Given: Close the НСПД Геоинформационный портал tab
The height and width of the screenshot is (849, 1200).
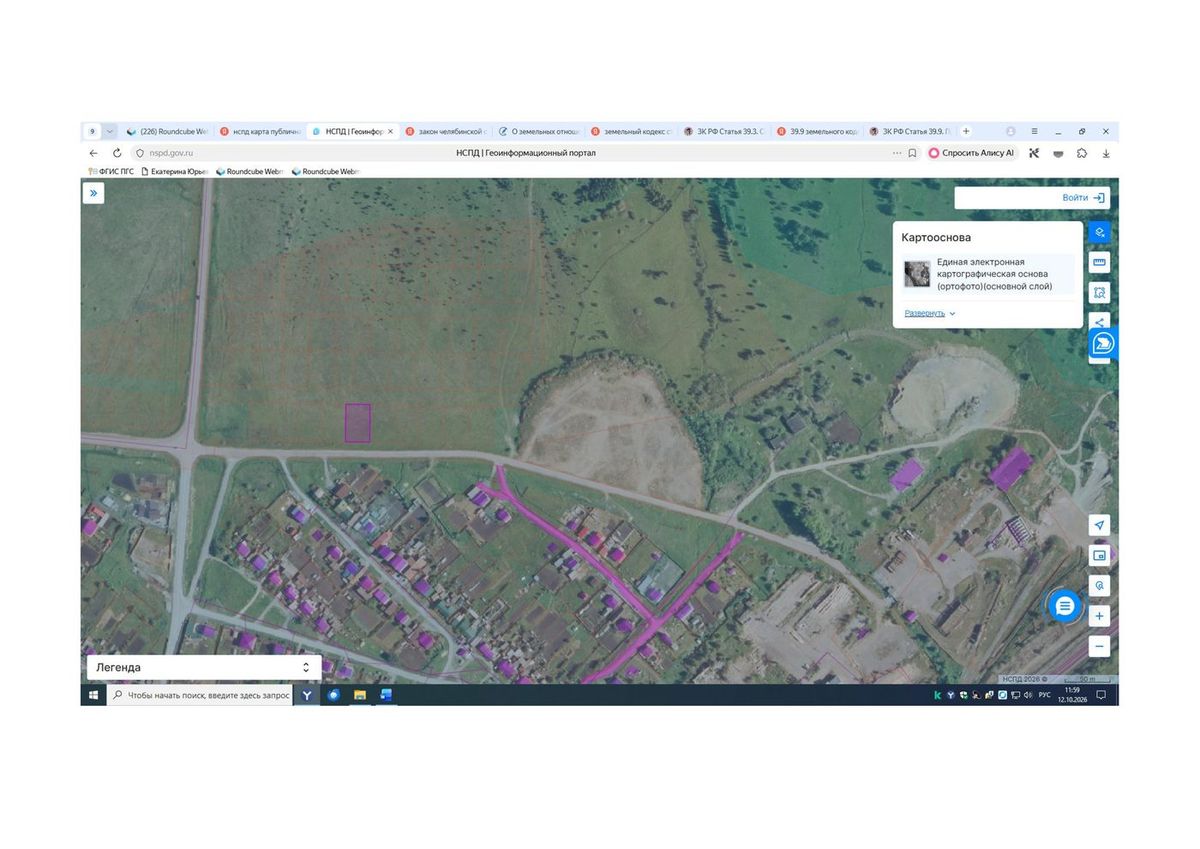Looking at the screenshot, I should pos(390,131).
